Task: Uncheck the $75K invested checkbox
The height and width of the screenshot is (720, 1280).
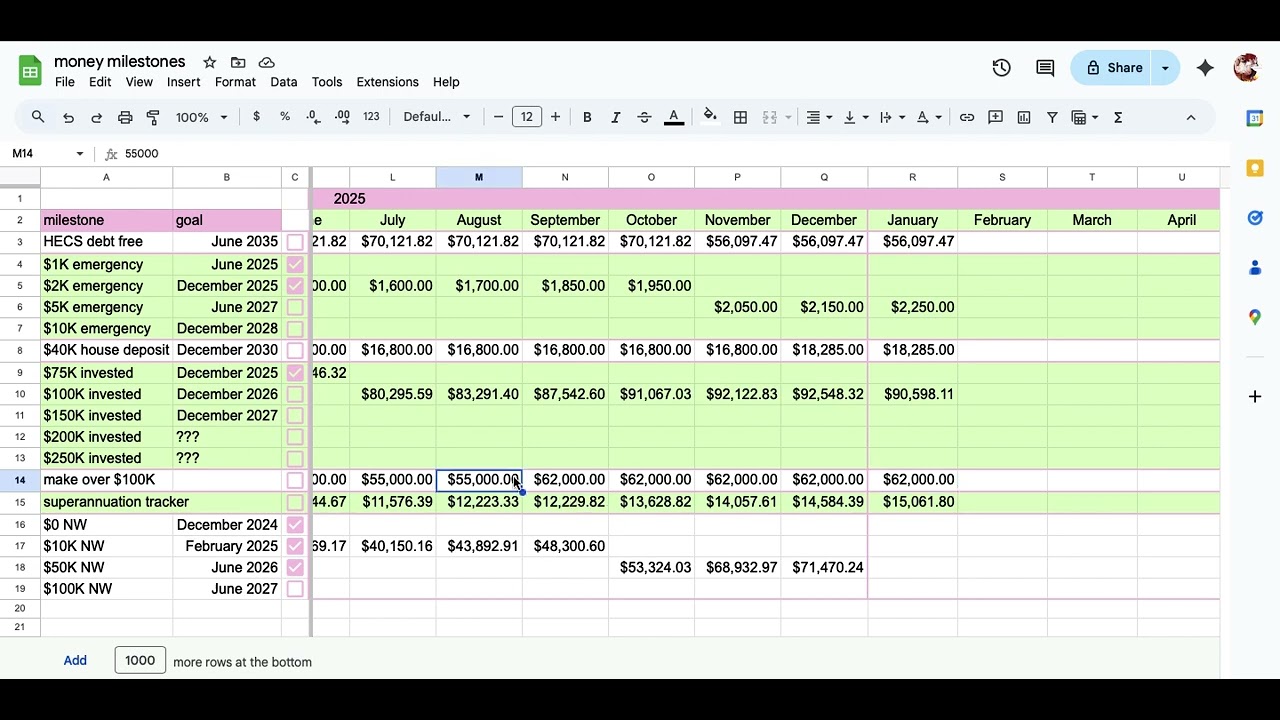Action: tap(295, 373)
